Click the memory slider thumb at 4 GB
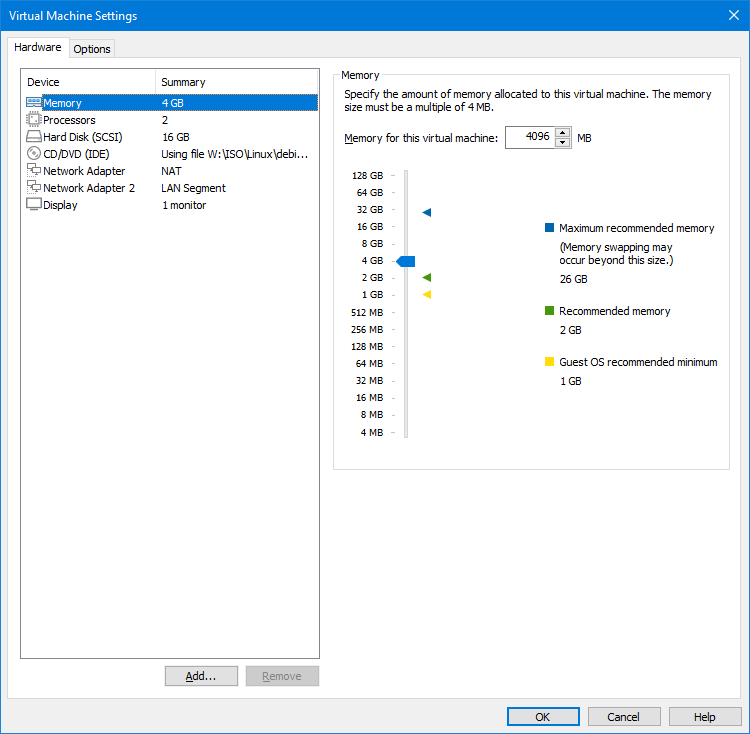Viewport: 750px width, 734px height. [x=406, y=261]
